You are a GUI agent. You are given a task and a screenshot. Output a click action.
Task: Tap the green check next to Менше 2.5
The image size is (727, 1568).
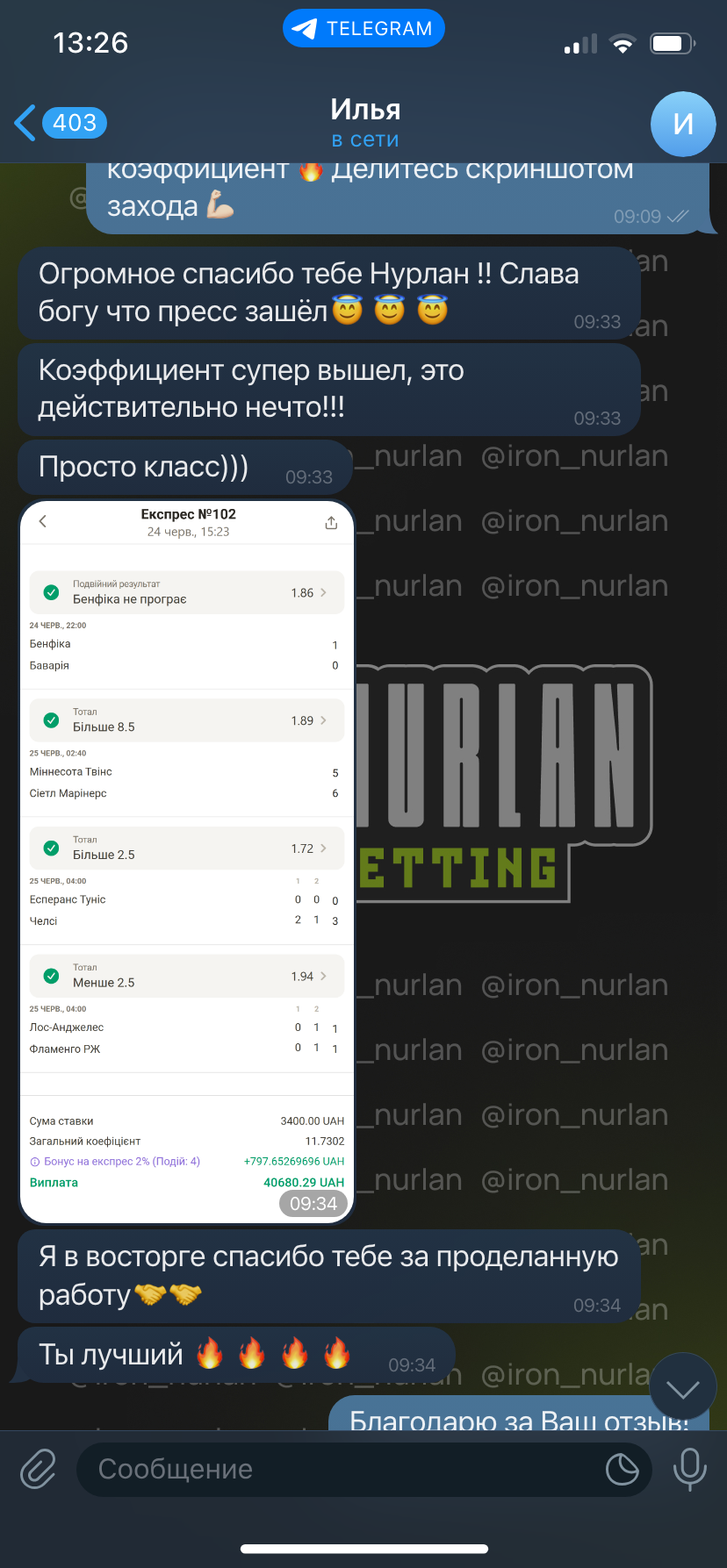[51, 976]
